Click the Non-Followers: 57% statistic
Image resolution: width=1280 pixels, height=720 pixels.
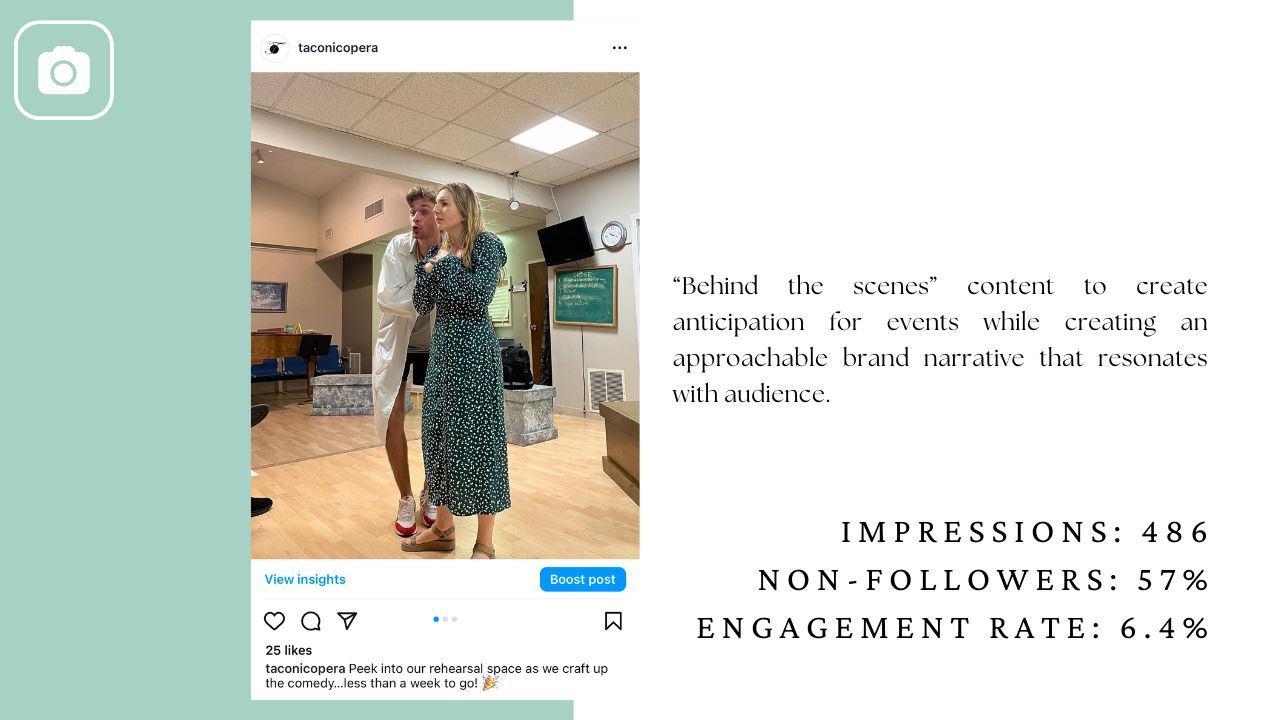click(985, 580)
